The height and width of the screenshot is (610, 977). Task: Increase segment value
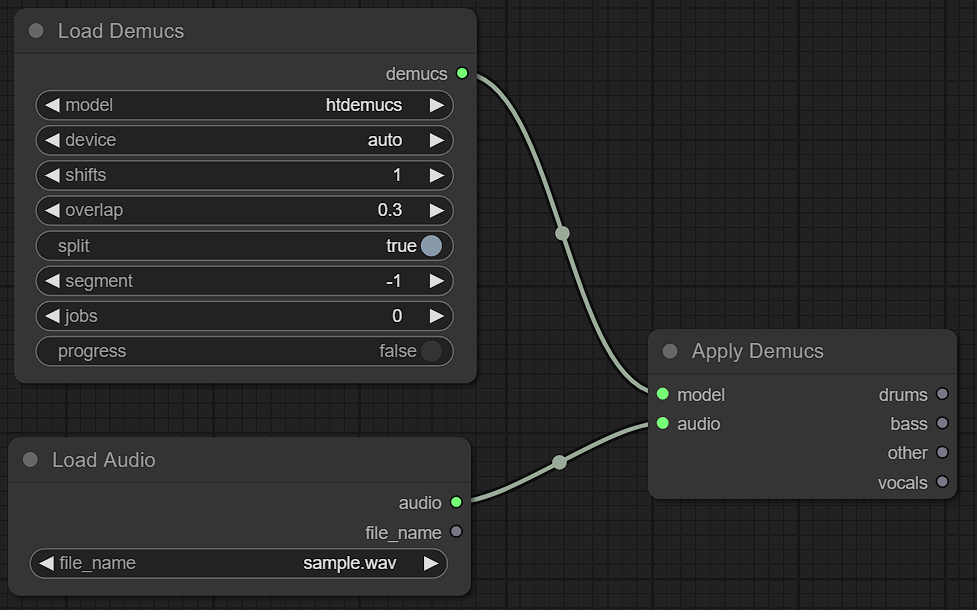[437, 281]
